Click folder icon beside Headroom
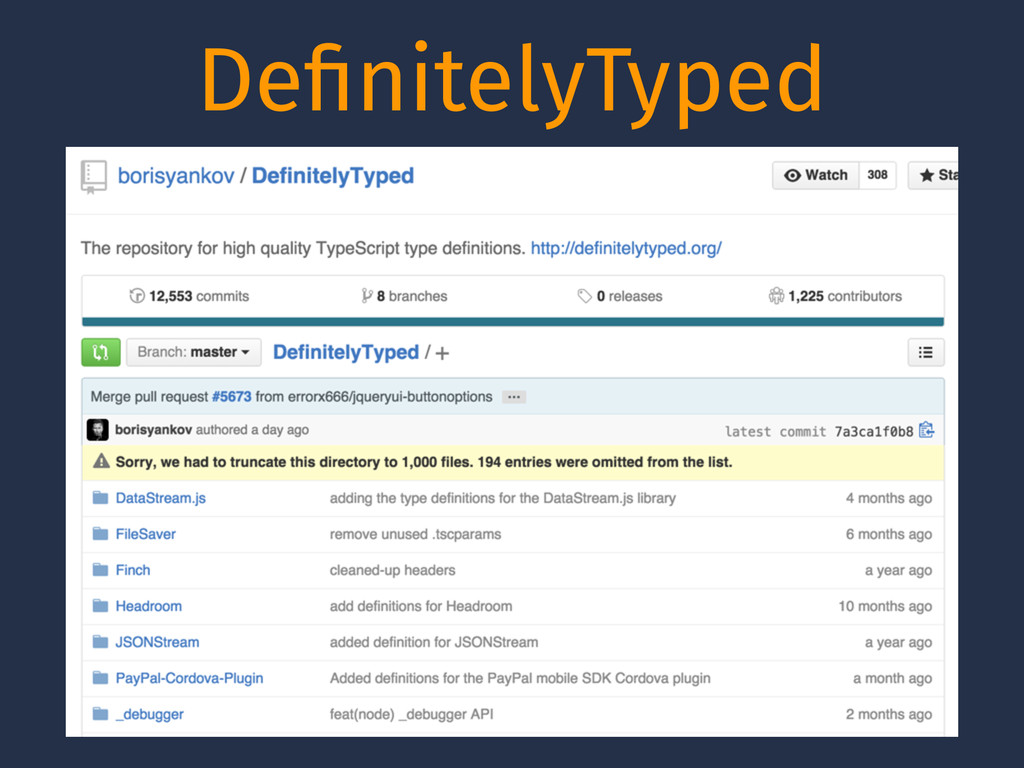The height and width of the screenshot is (768, 1024). (100, 606)
